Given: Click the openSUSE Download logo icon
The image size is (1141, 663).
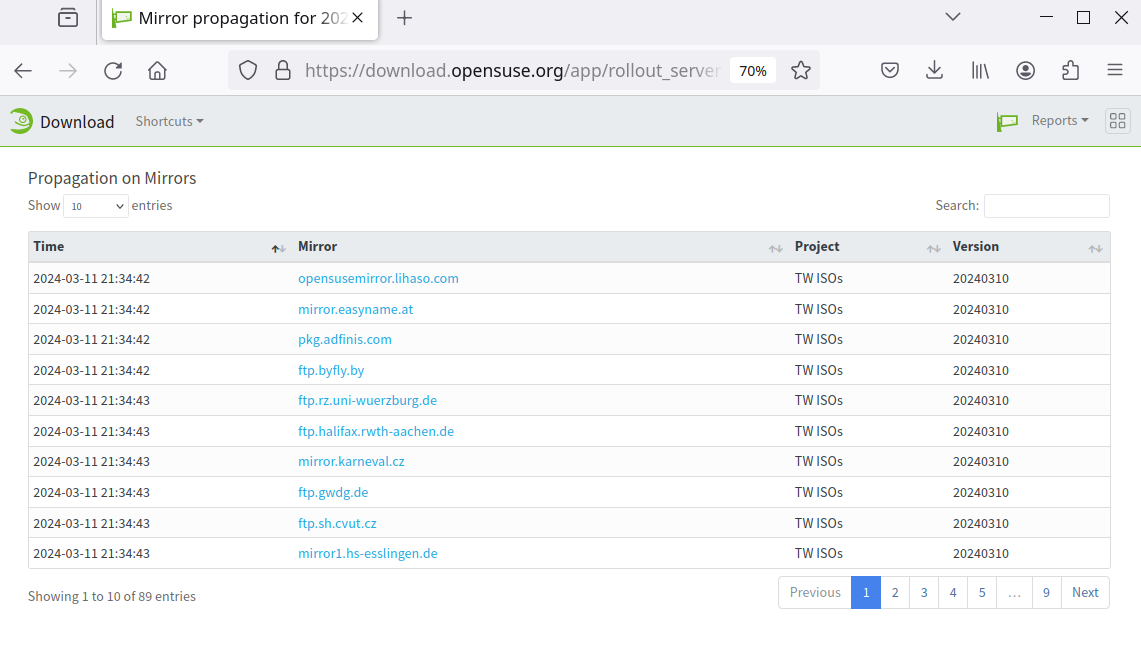Looking at the screenshot, I should point(21,121).
